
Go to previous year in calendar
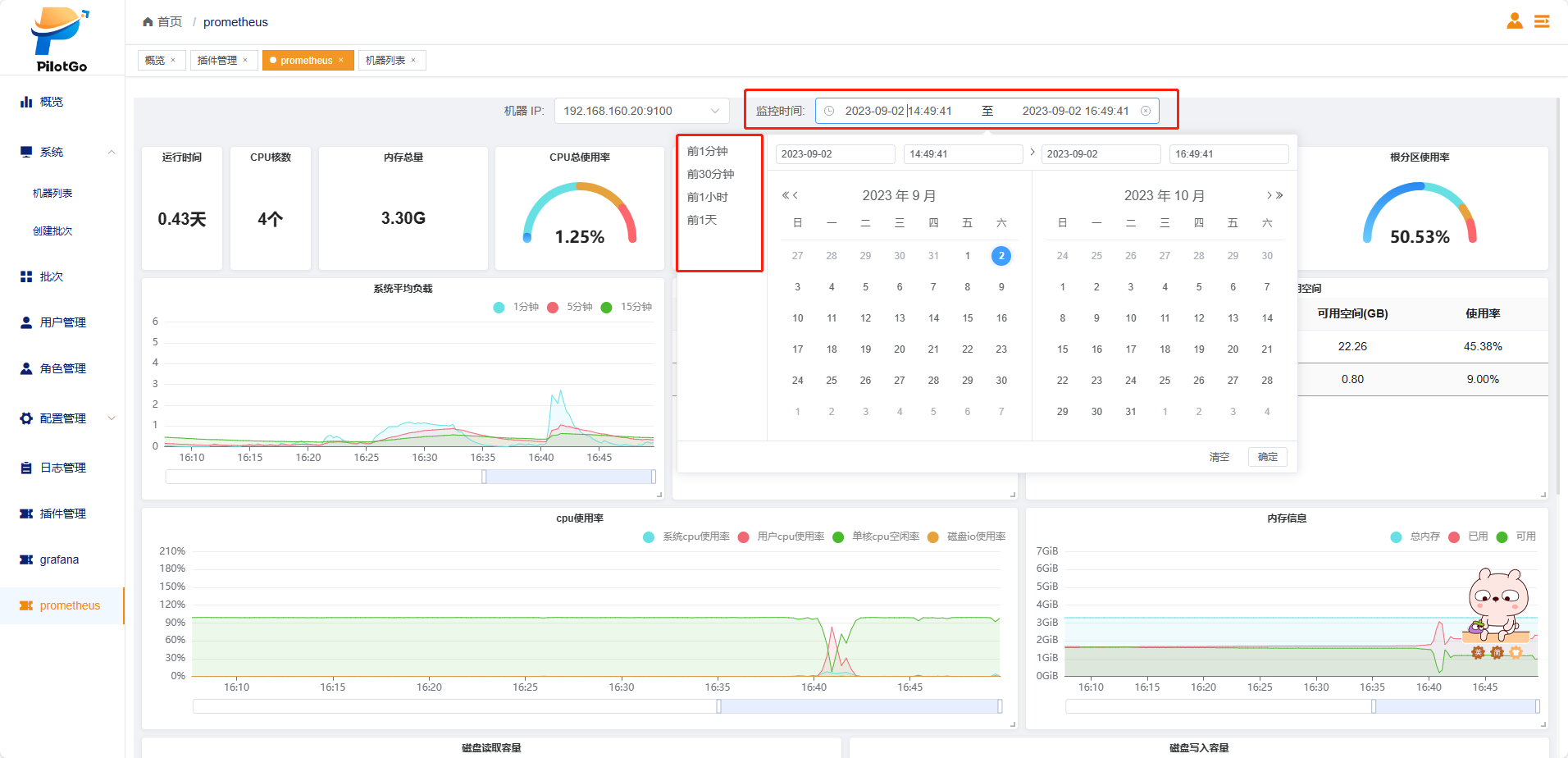785,195
